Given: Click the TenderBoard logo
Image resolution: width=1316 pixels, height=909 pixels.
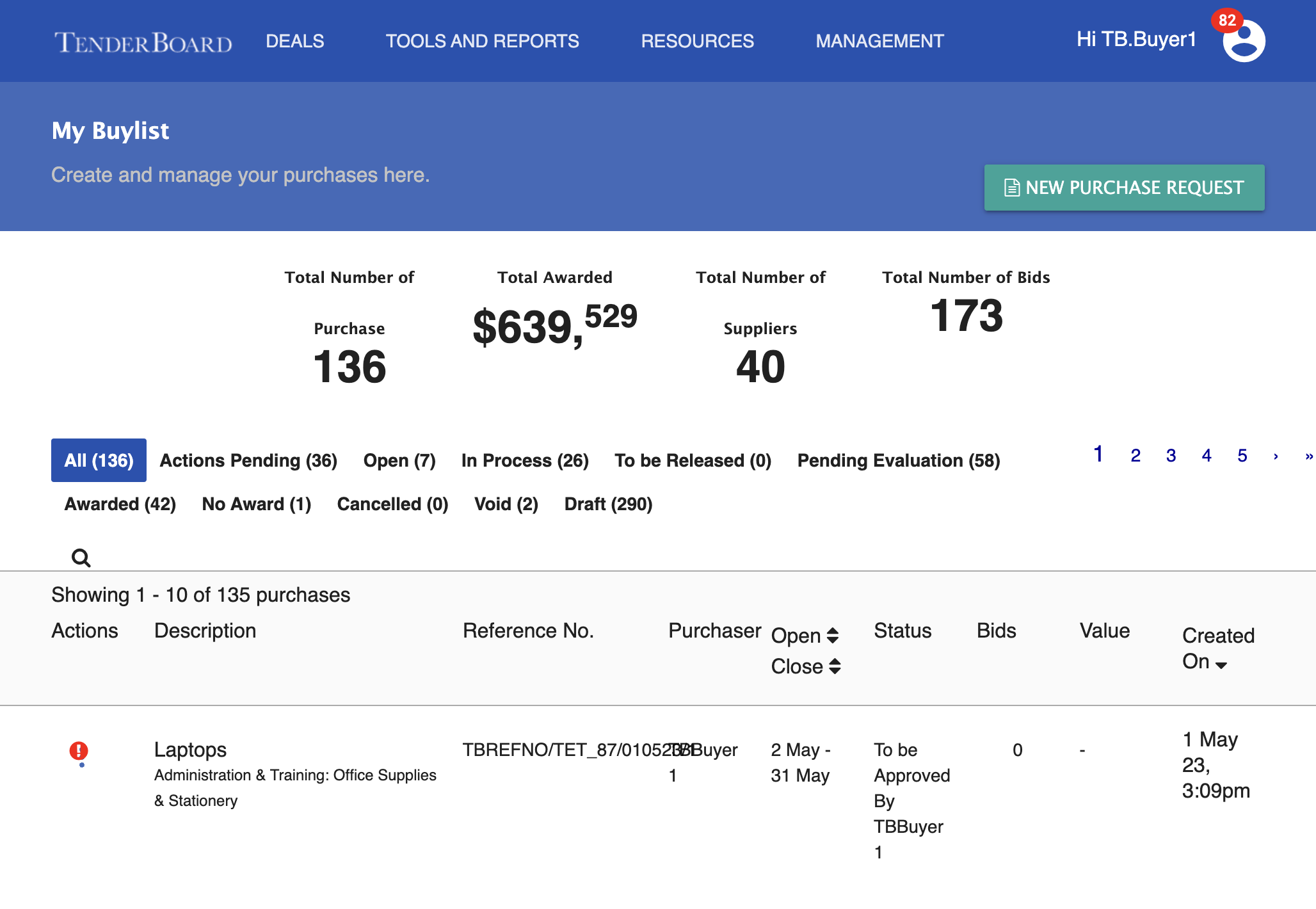Looking at the screenshot, I should click(x=143, y=42).
